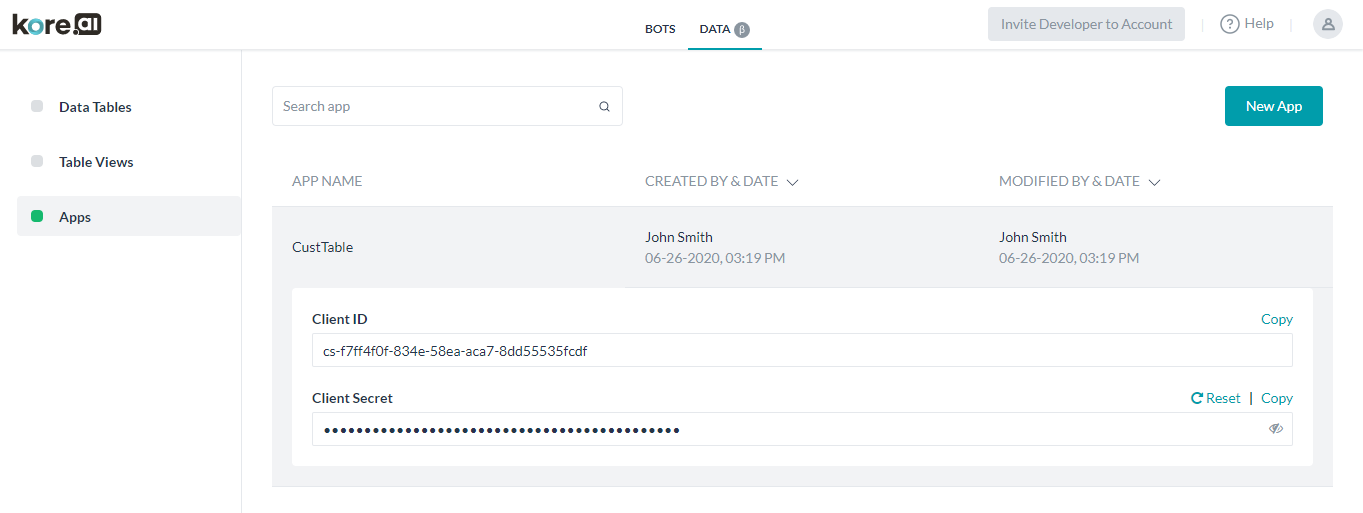Screen dimensions: 1363x513
Task: Click the Kore.ai logo
Action: (x=57, y=24)
